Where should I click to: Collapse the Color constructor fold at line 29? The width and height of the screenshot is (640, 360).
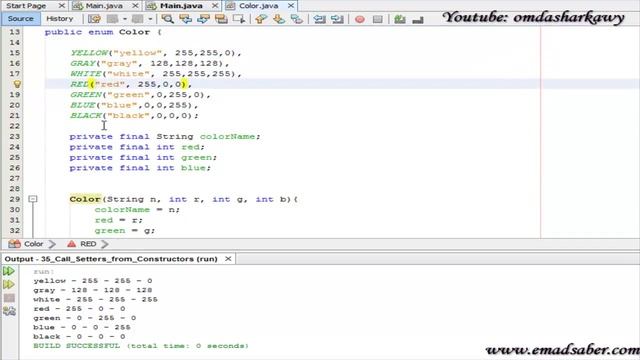point(33,199)
